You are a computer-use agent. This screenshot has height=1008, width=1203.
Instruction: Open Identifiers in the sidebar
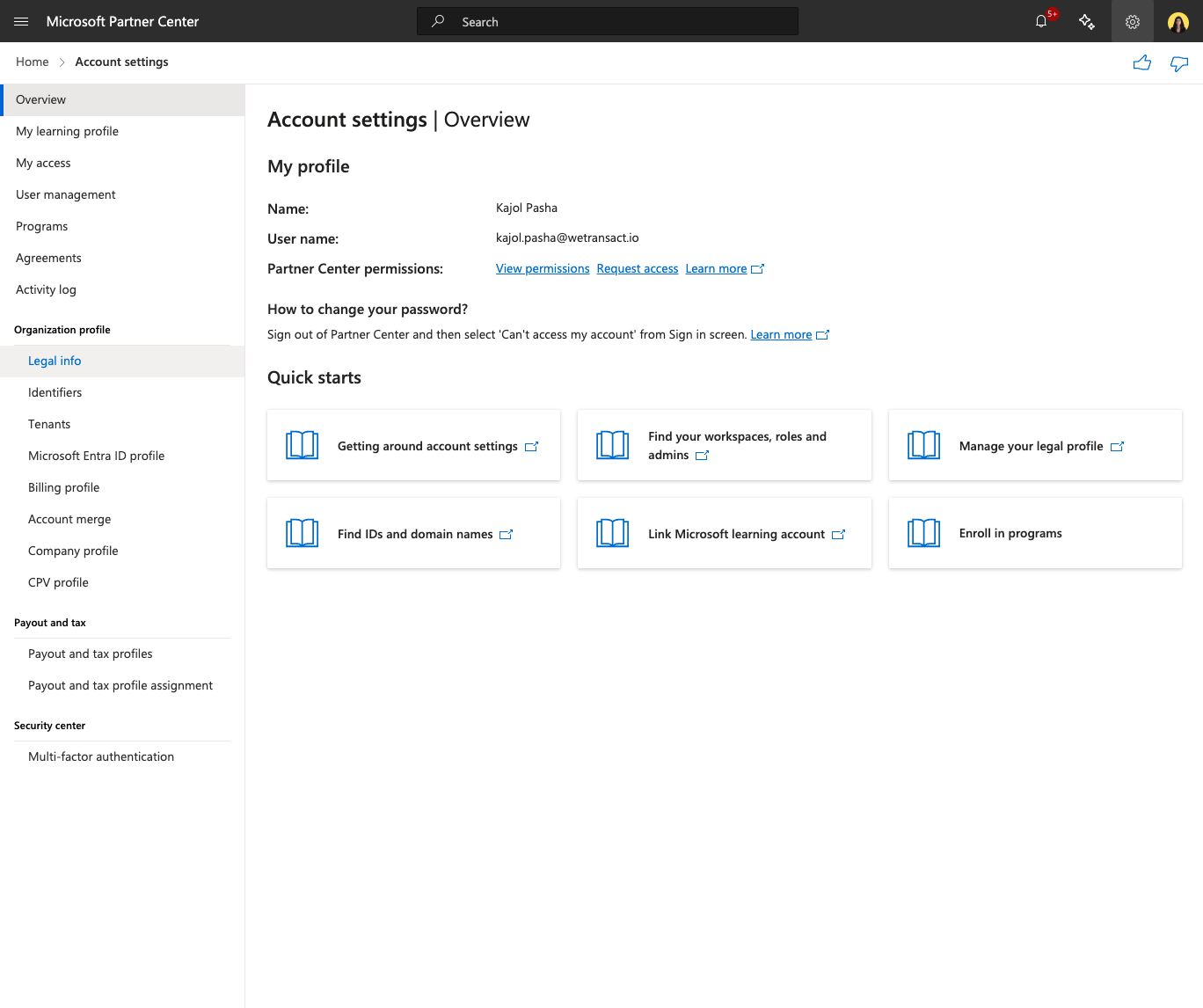(122, 392)
